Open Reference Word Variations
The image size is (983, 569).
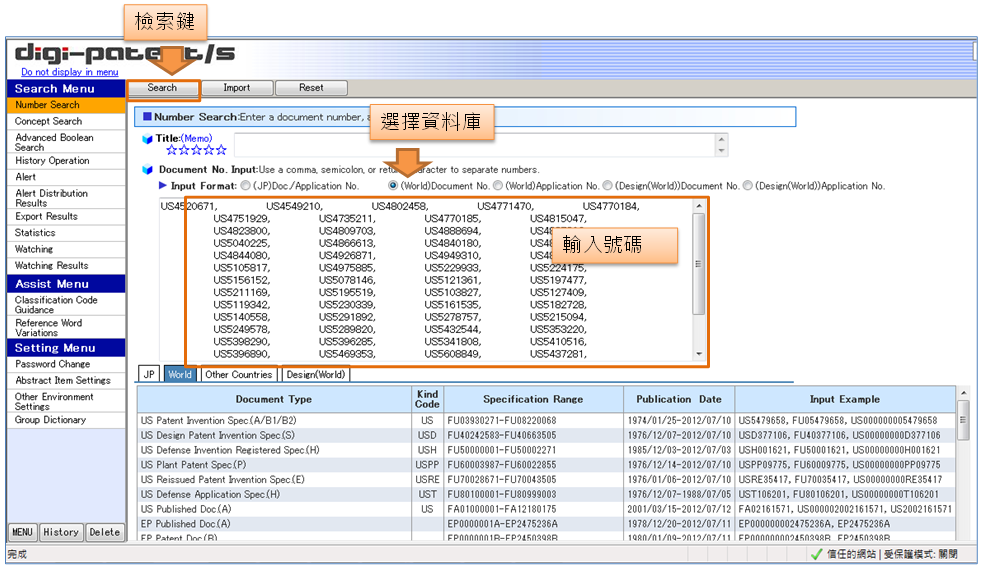click(x=66, y=327)
